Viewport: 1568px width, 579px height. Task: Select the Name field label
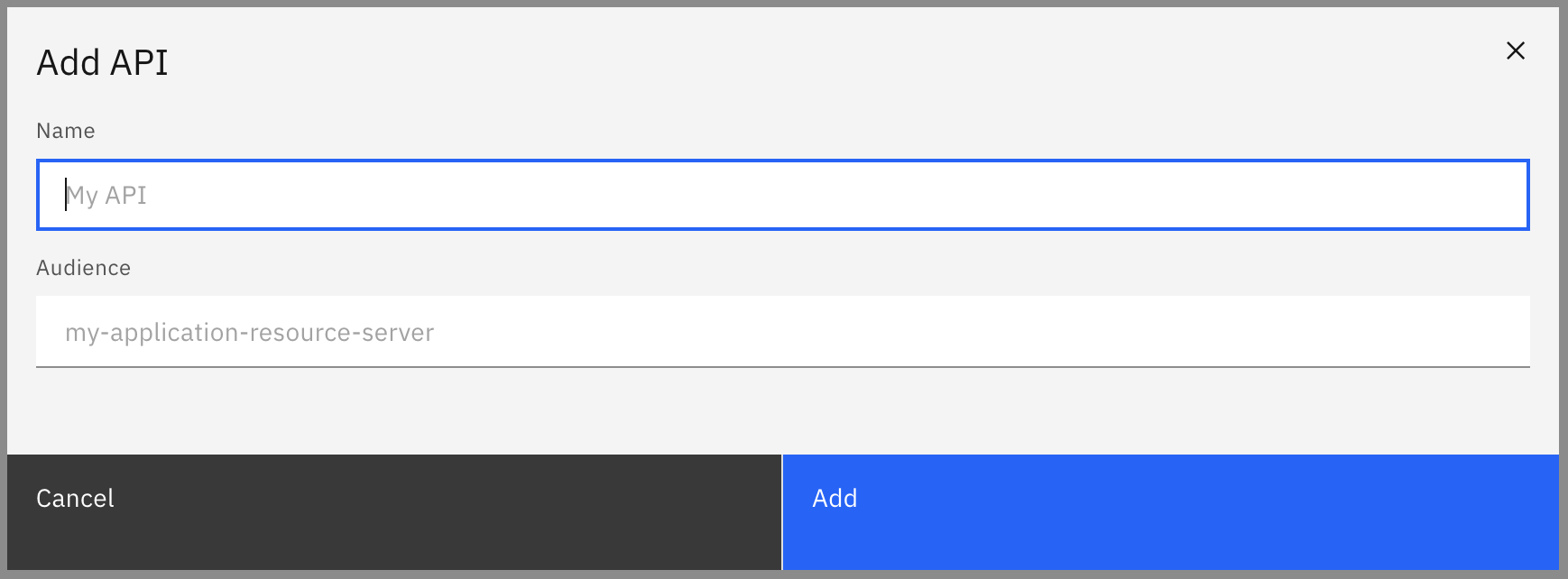point(65,130)
